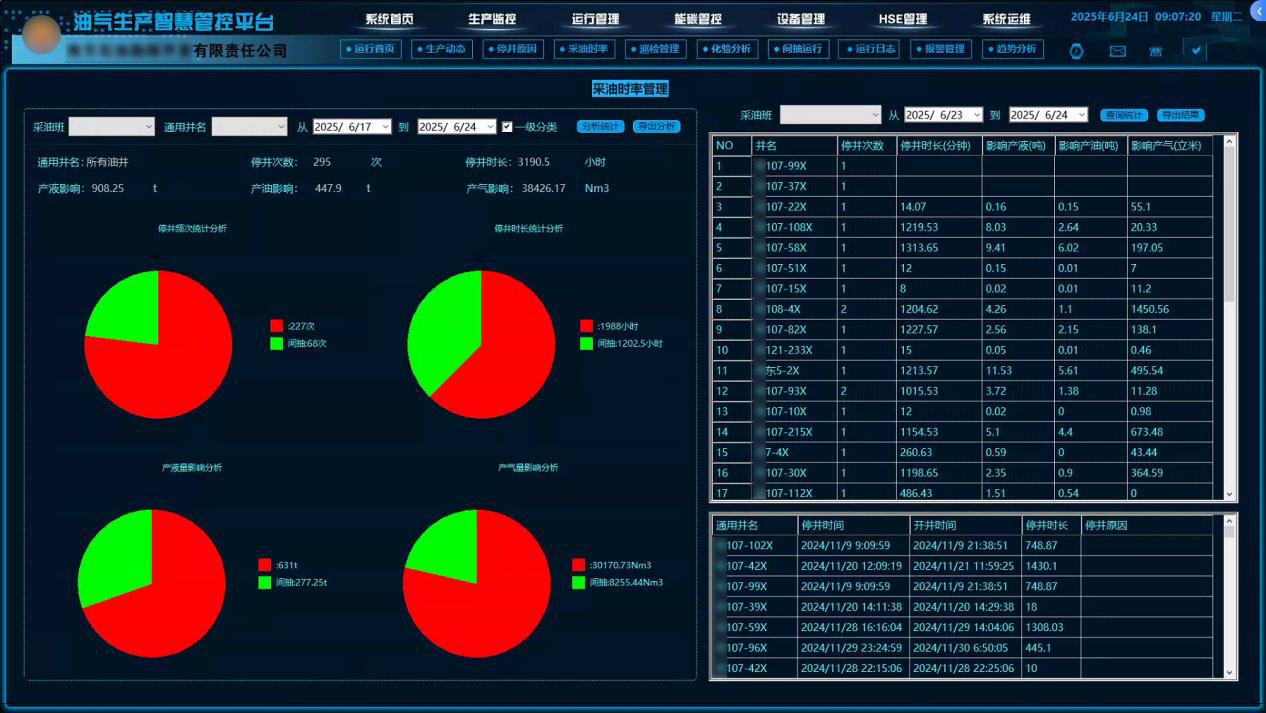
Task: Click the 查询统计 button
Action: tap(1125, 115)
